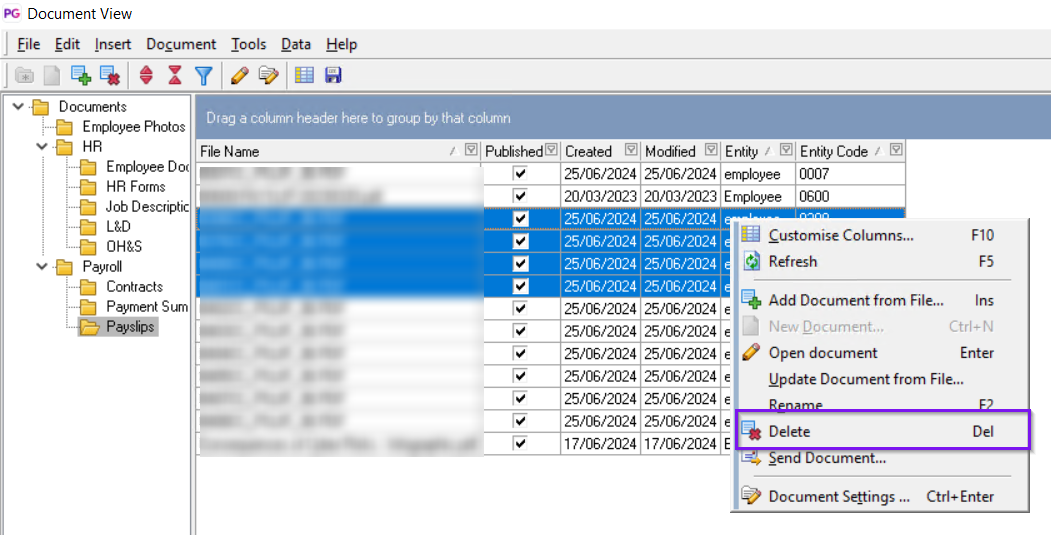Click the delete document toolbar icon
Screen dimensions: 1051x535
(x=109, y=75)
